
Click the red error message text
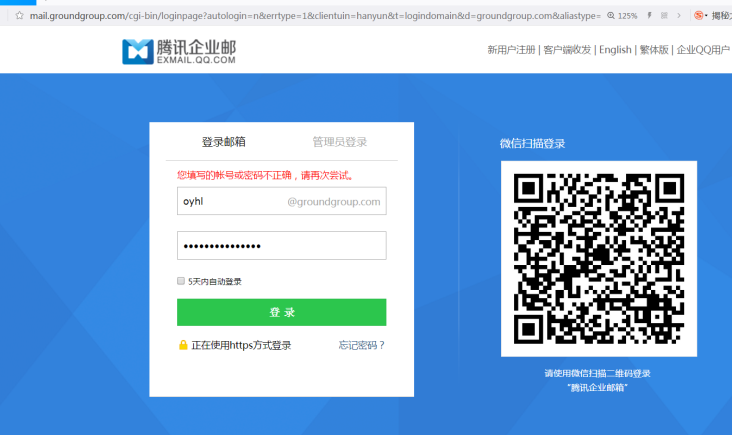click(266, 176)
